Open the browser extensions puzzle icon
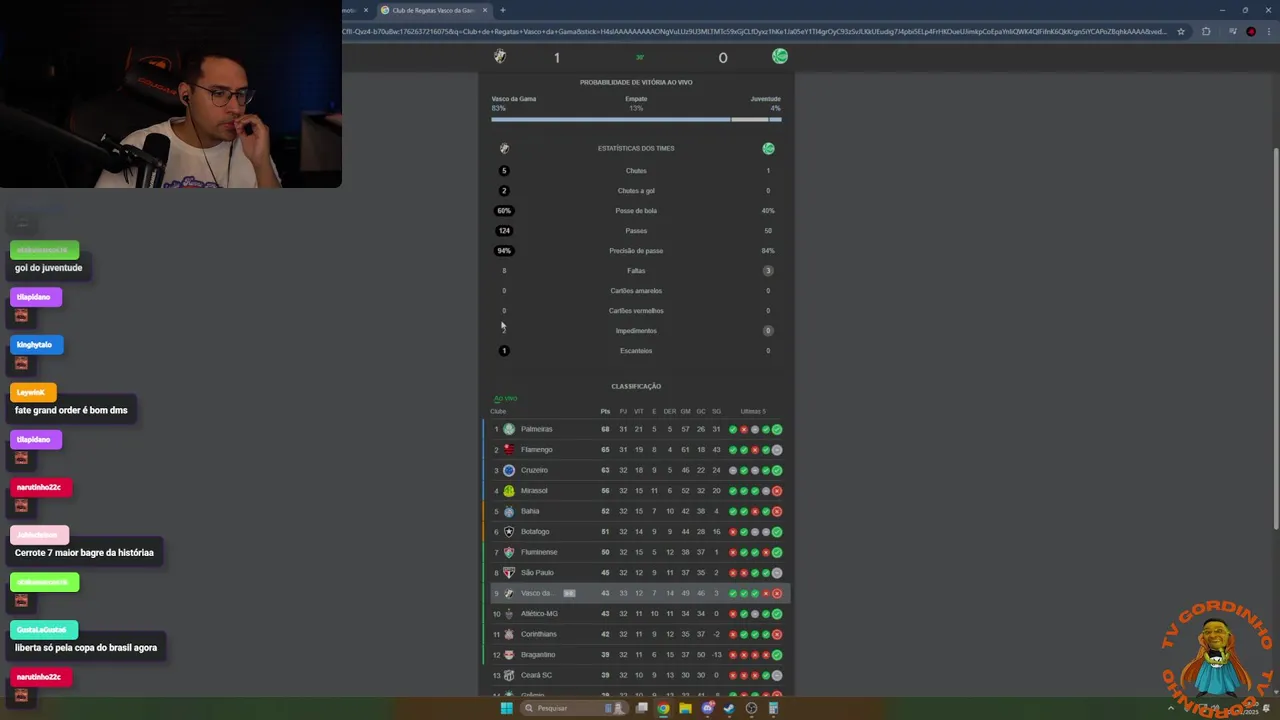Image resolution: width=1280 pixels, height=720 pixels. click(x=1206, y=31)
